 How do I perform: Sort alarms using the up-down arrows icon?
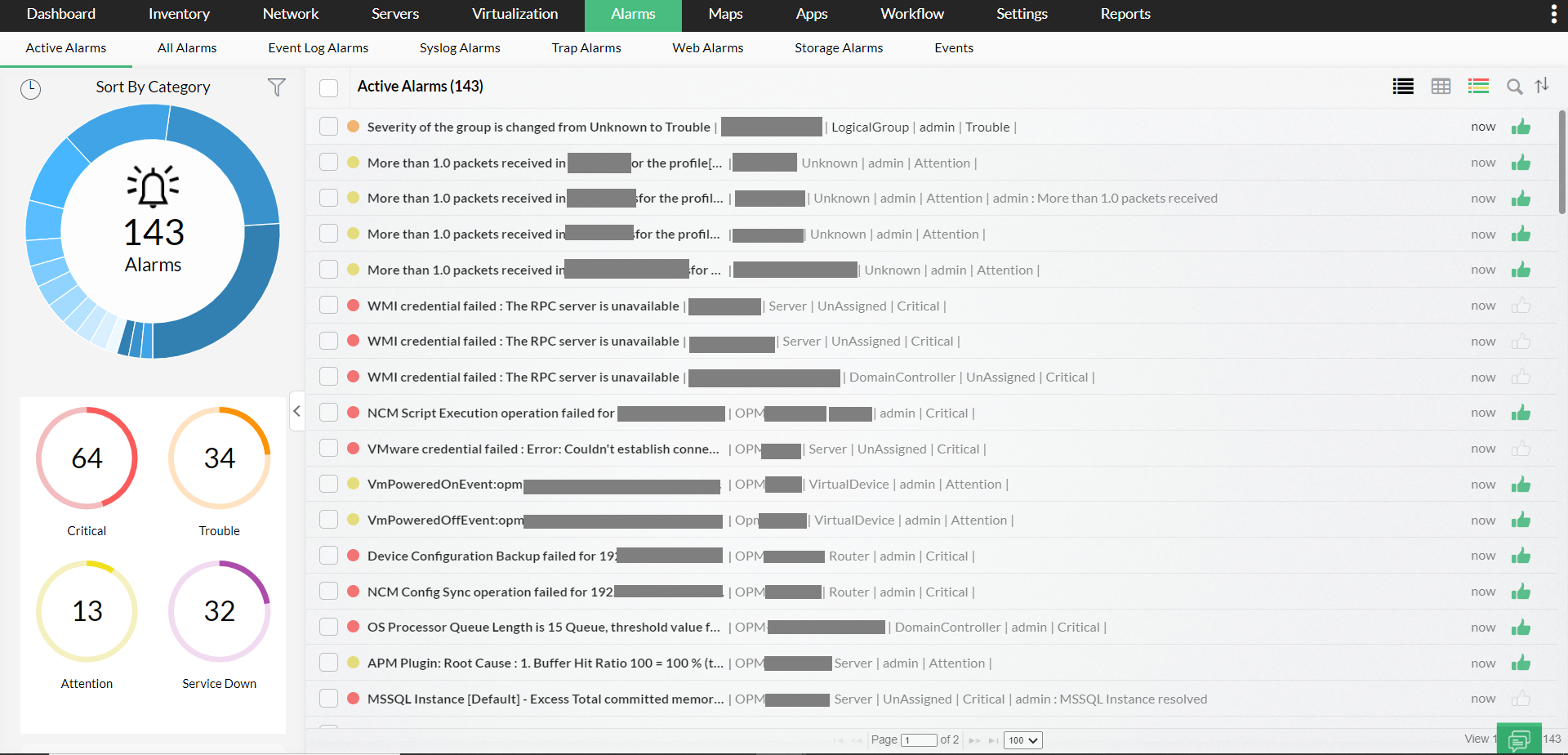click(x=1543, y=86)
